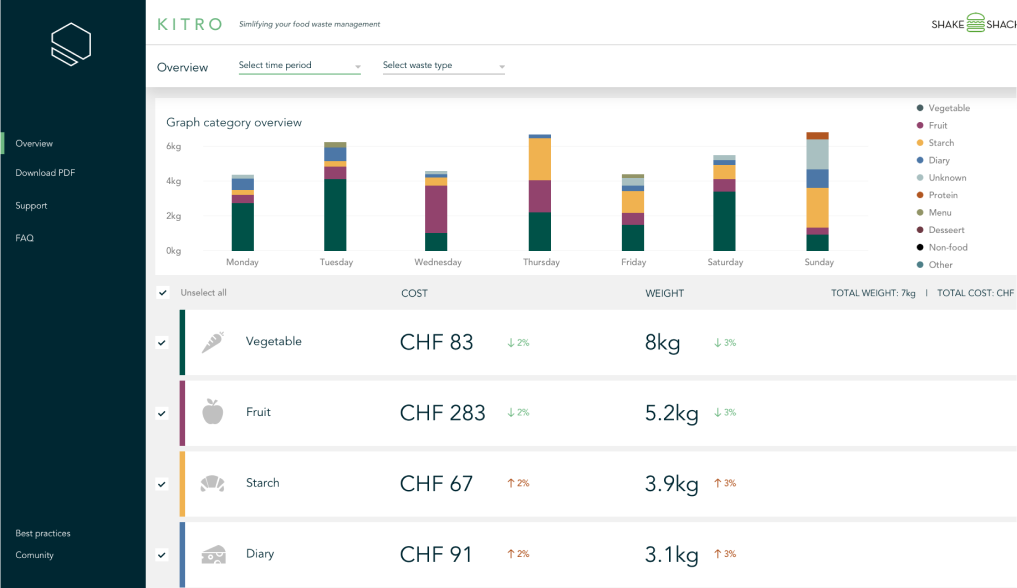Open Download PDF in the sidebar
The image size is (1017, 588).
pos(45,173)
